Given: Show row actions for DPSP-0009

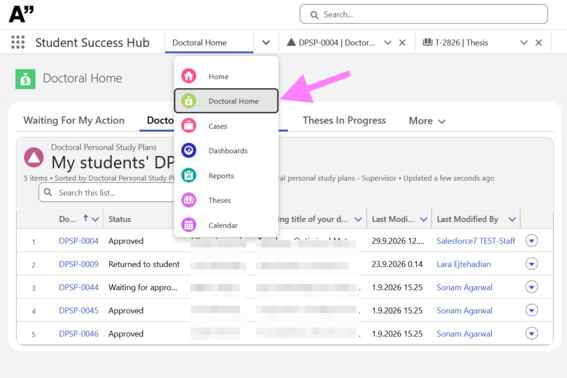Looking at the screenshot, I should [532, 264].
